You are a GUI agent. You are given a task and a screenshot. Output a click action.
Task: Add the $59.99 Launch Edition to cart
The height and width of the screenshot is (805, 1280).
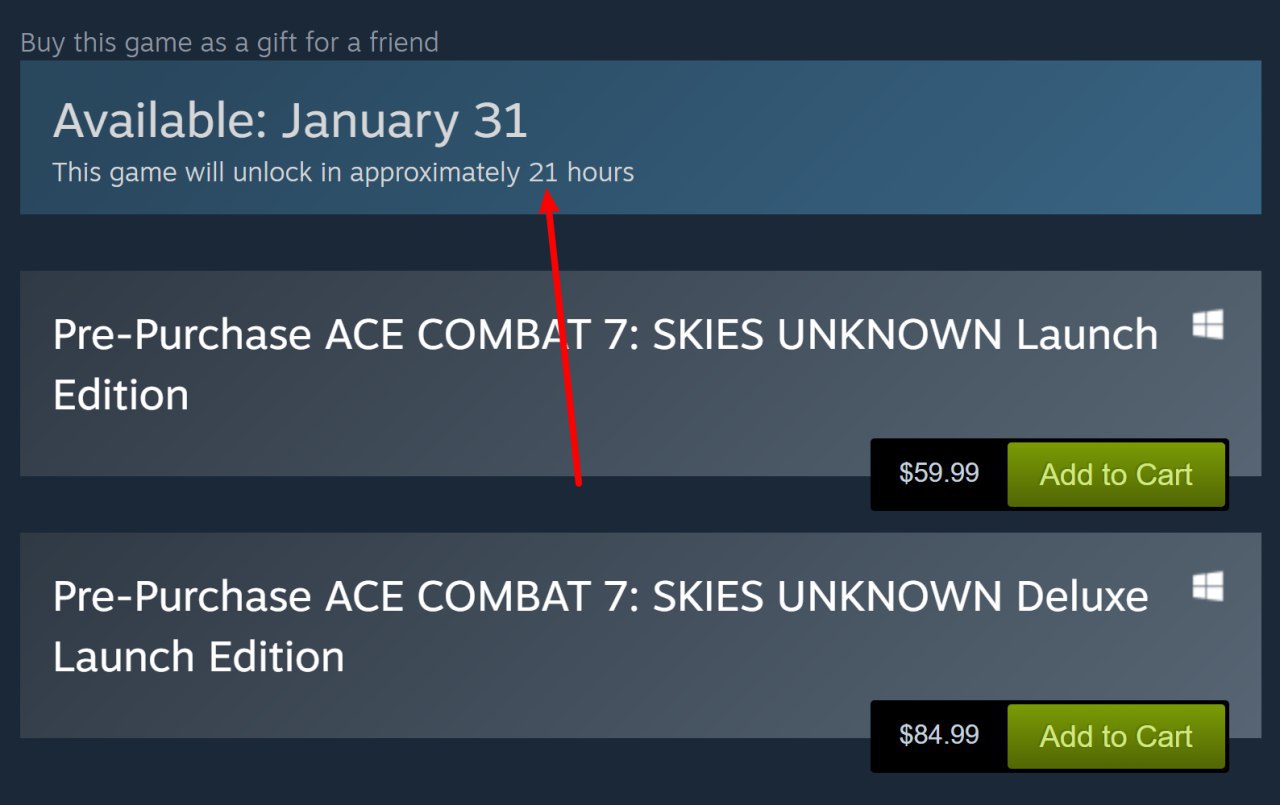[x=1116, y=474]
